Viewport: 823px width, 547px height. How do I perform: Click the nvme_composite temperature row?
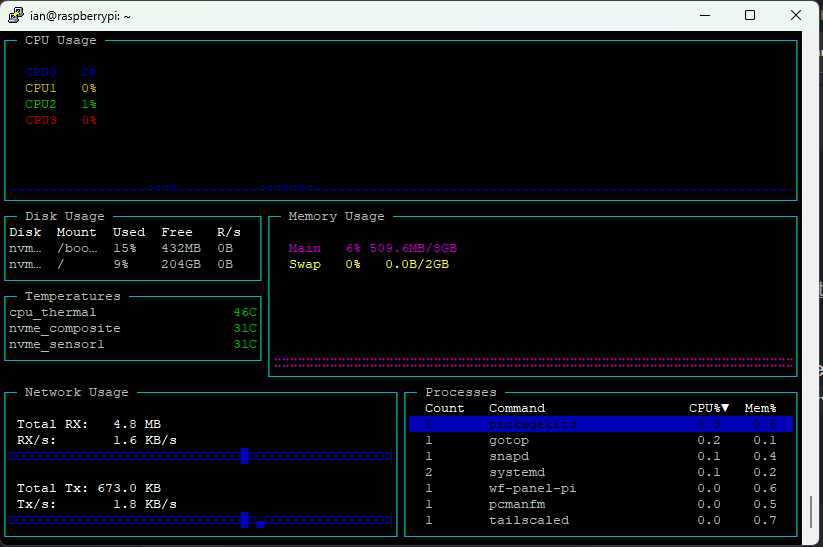[x=133, y=328]
